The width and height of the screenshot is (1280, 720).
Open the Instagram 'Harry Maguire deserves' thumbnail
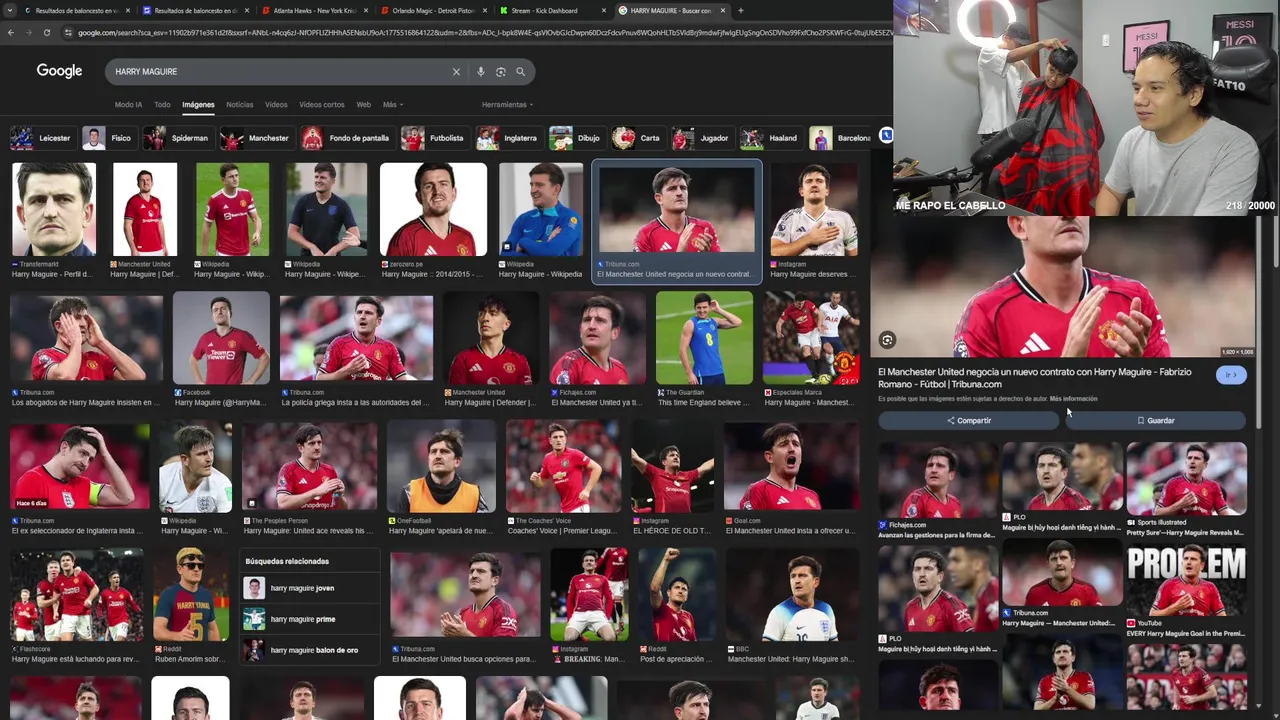point(814,210)
